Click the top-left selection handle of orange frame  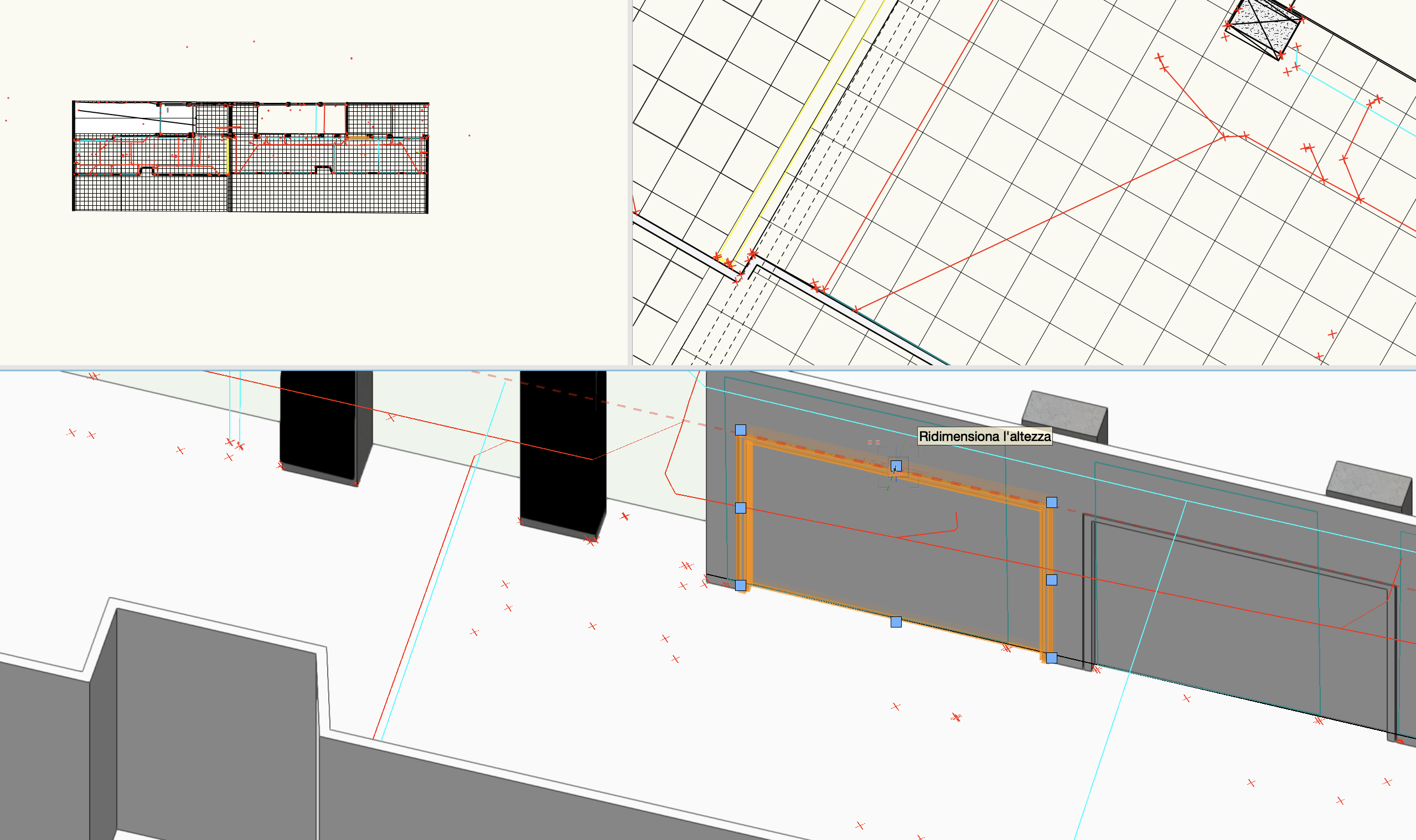click(x=741, y=429)
